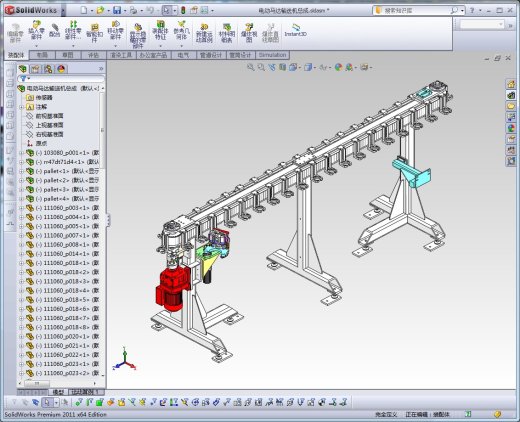The width and height of the screenshot is (520, 422).
Task: Toggle the Select arrow tool in title bar
Action: [166, 10]
